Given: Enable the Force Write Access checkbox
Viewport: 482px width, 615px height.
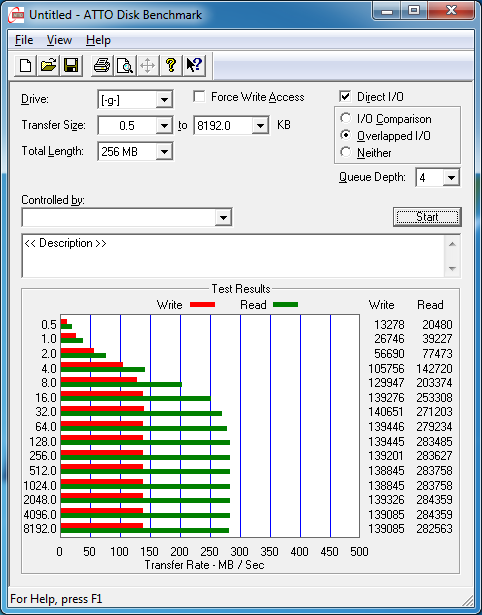Looking at the screenshot, I should [x=199, y=96].
